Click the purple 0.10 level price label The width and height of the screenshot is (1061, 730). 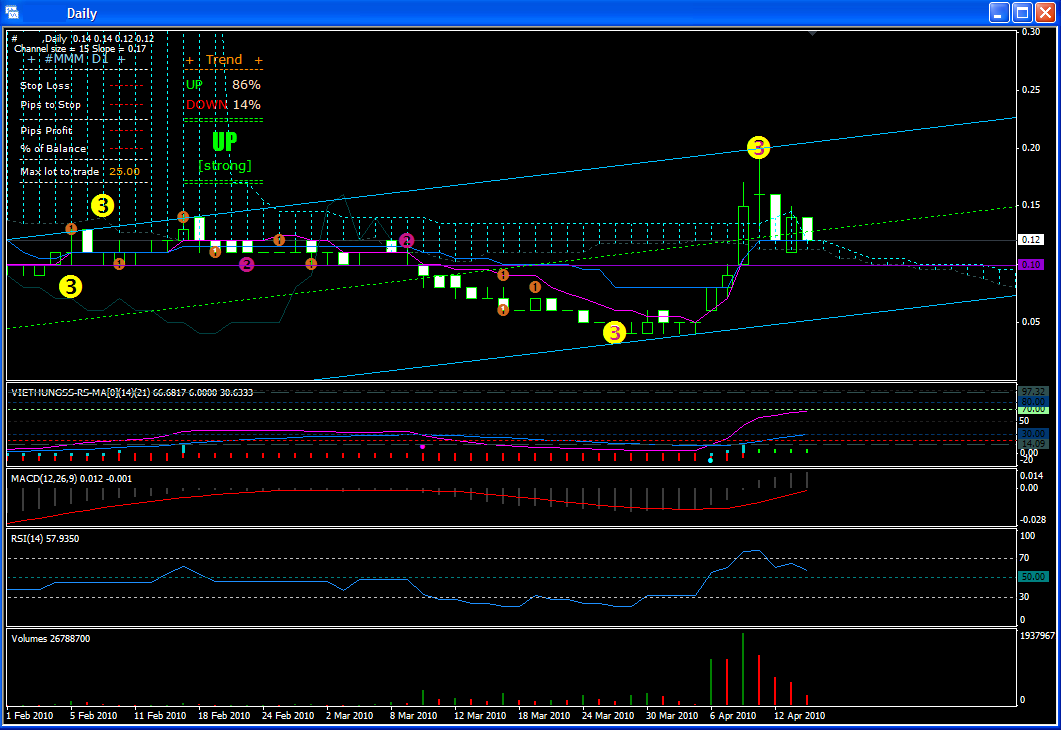pos(1031,265)
